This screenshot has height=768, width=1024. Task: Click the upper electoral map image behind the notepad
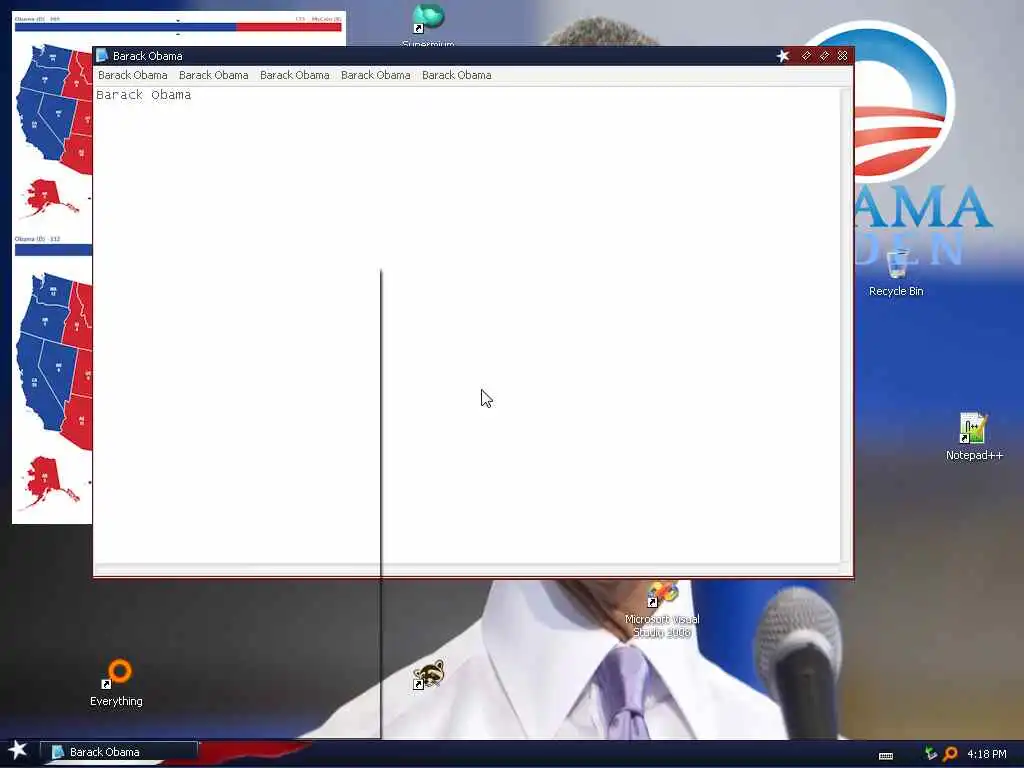(x=52, y=121)
